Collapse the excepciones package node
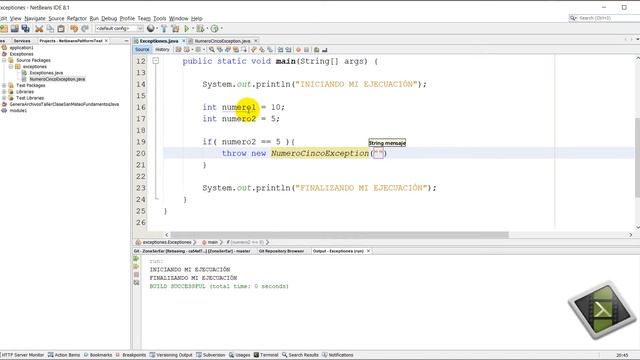The image size is (640, 360). (11, 67)
